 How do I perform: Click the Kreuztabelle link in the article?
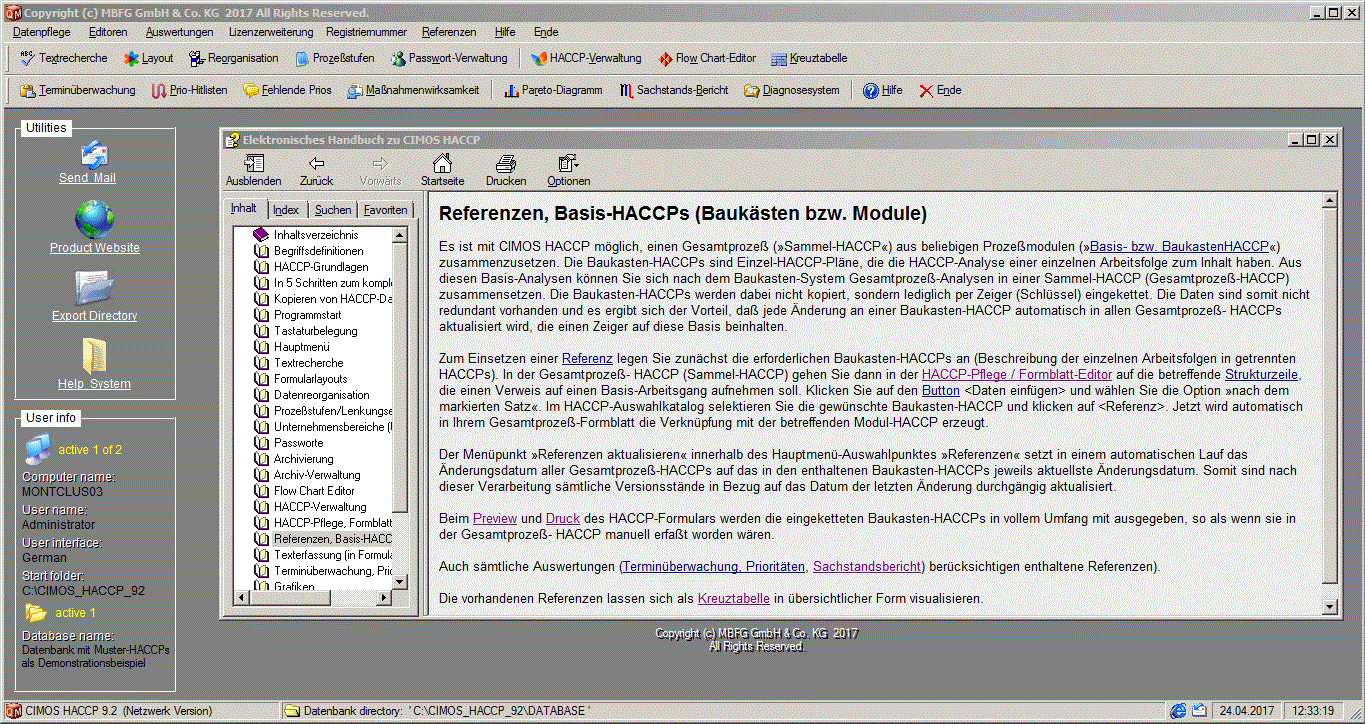point(734,598)
